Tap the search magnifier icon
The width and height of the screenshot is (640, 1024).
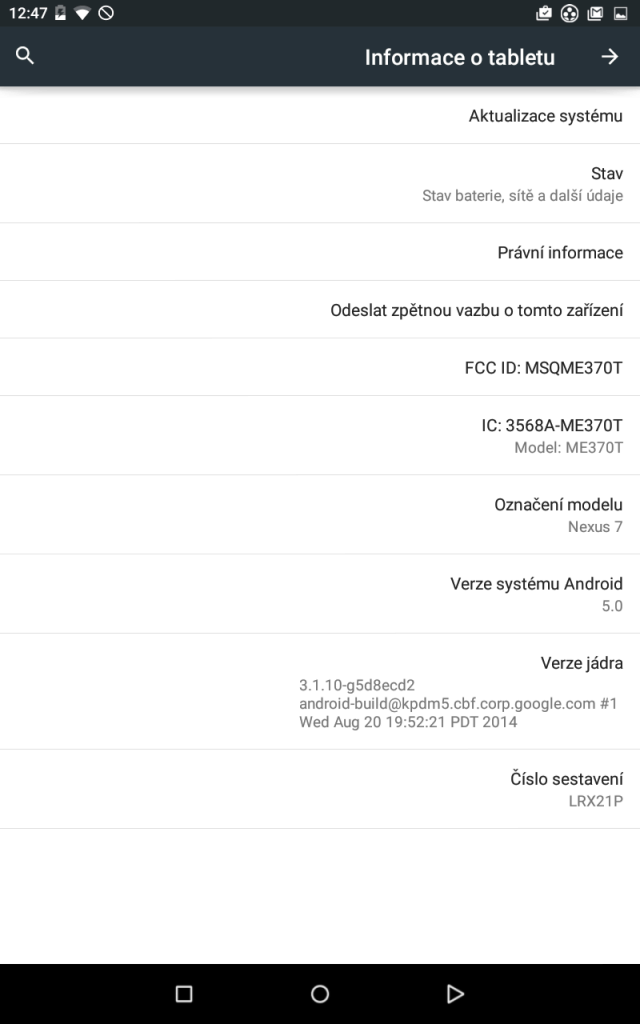(x=25, y=56)
